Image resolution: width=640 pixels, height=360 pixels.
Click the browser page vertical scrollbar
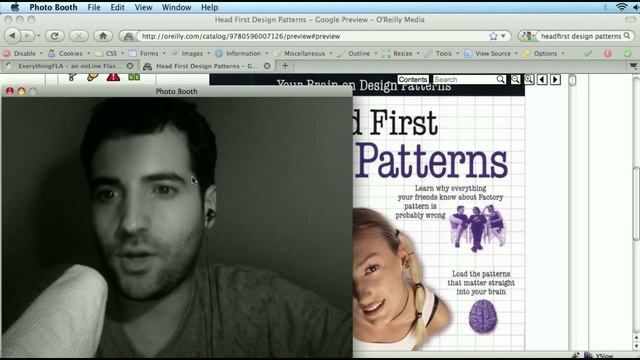click(x=636, y=204)
